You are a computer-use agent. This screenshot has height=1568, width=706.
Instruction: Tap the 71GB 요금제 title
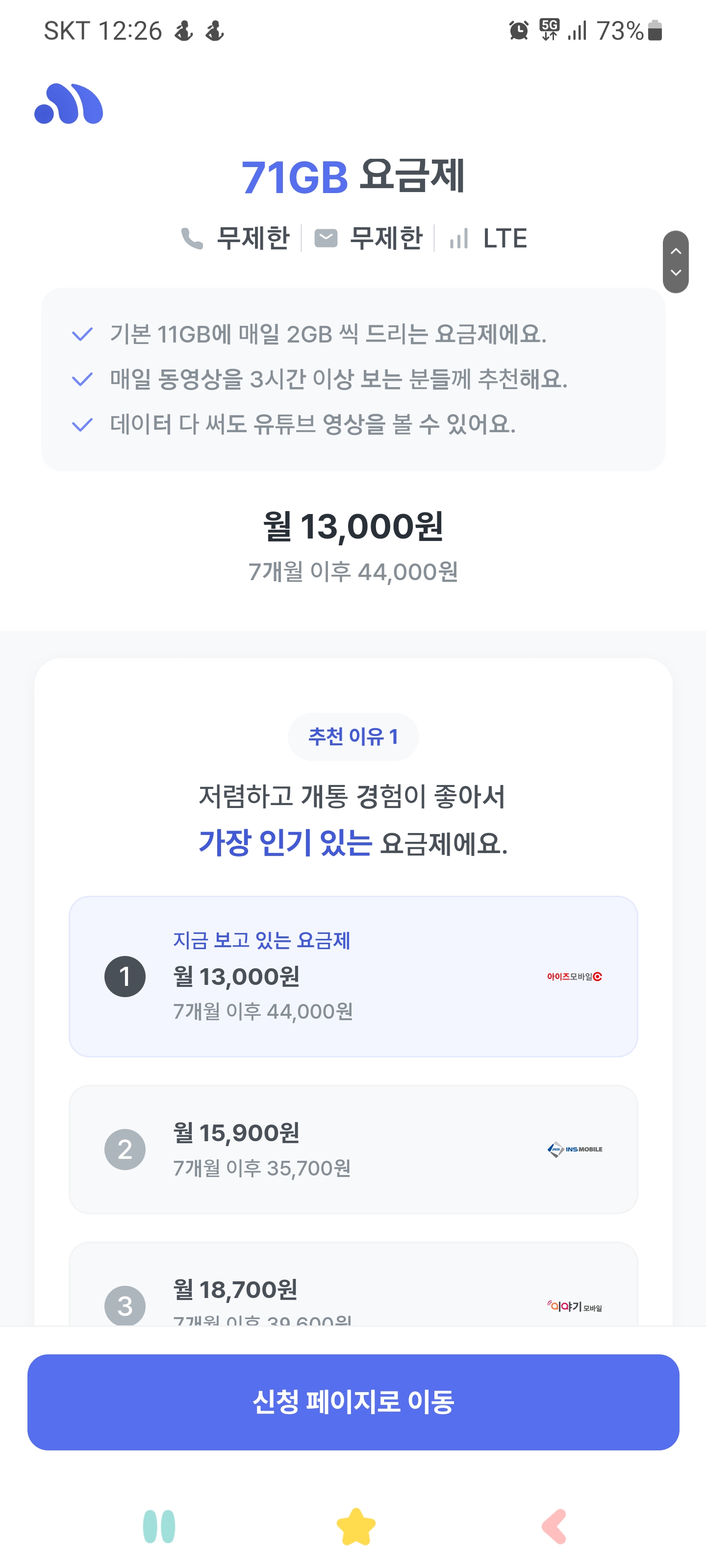(353, 177)
